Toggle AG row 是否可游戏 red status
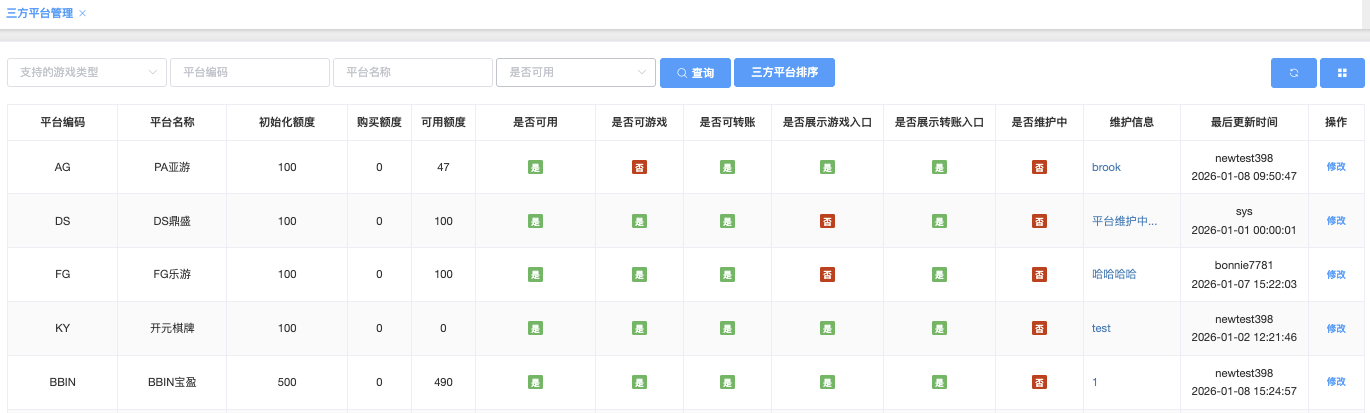The width and height of the screenshot is (1370, 413). (x=638, y=167)
